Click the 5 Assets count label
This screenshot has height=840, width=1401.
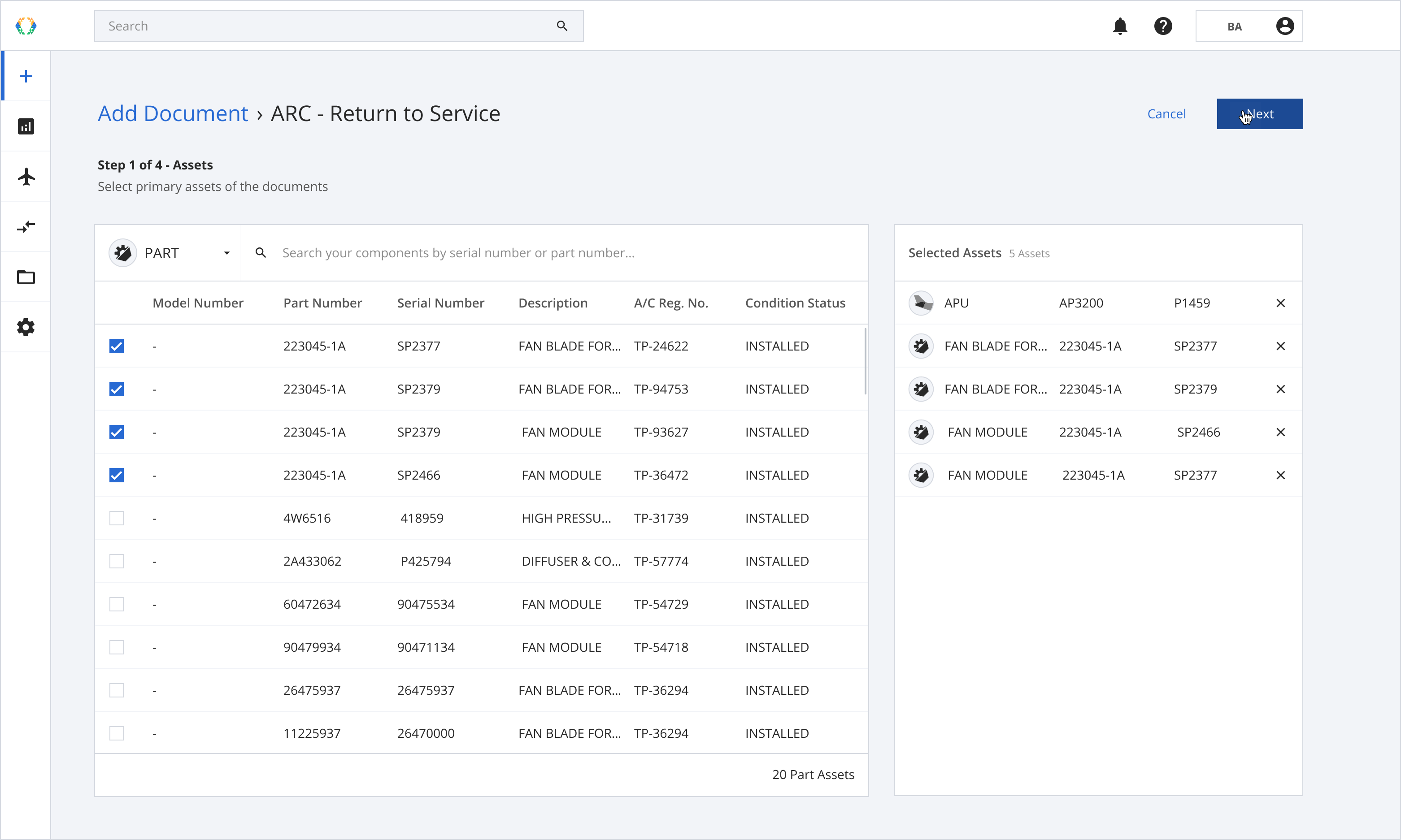pyautogui.click(x=1029, y=254)
